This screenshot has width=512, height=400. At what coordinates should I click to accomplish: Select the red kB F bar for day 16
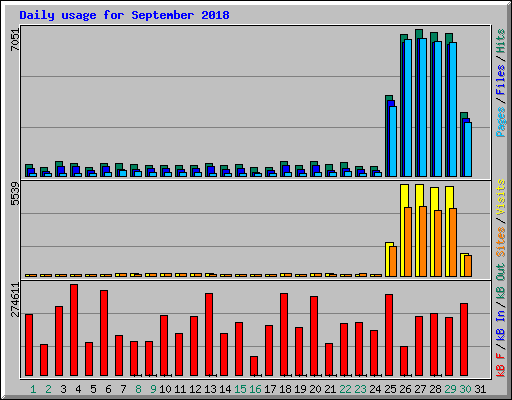click(254, 366)
